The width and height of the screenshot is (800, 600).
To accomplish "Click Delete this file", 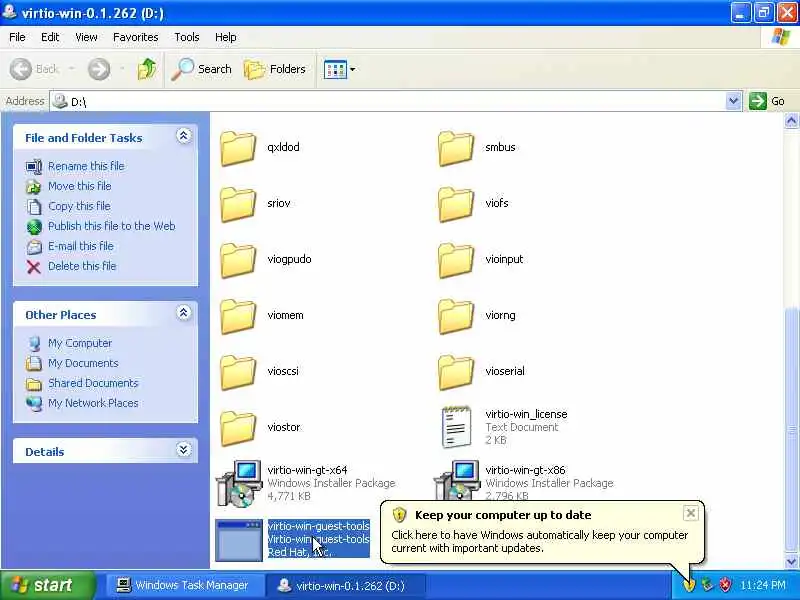I will pos(82,266).
